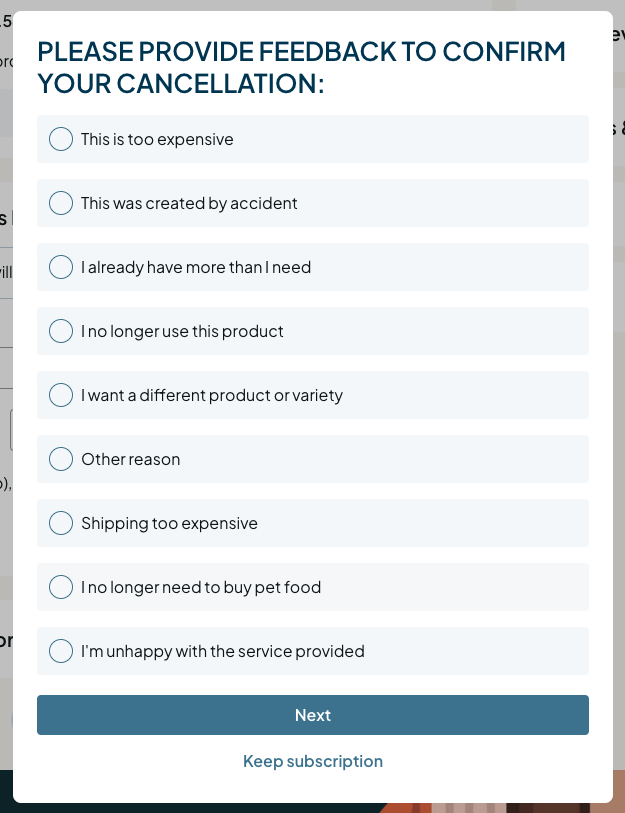
Task: Select the 'This is too expensive' radio button
Action: click(x=61, y=139)
